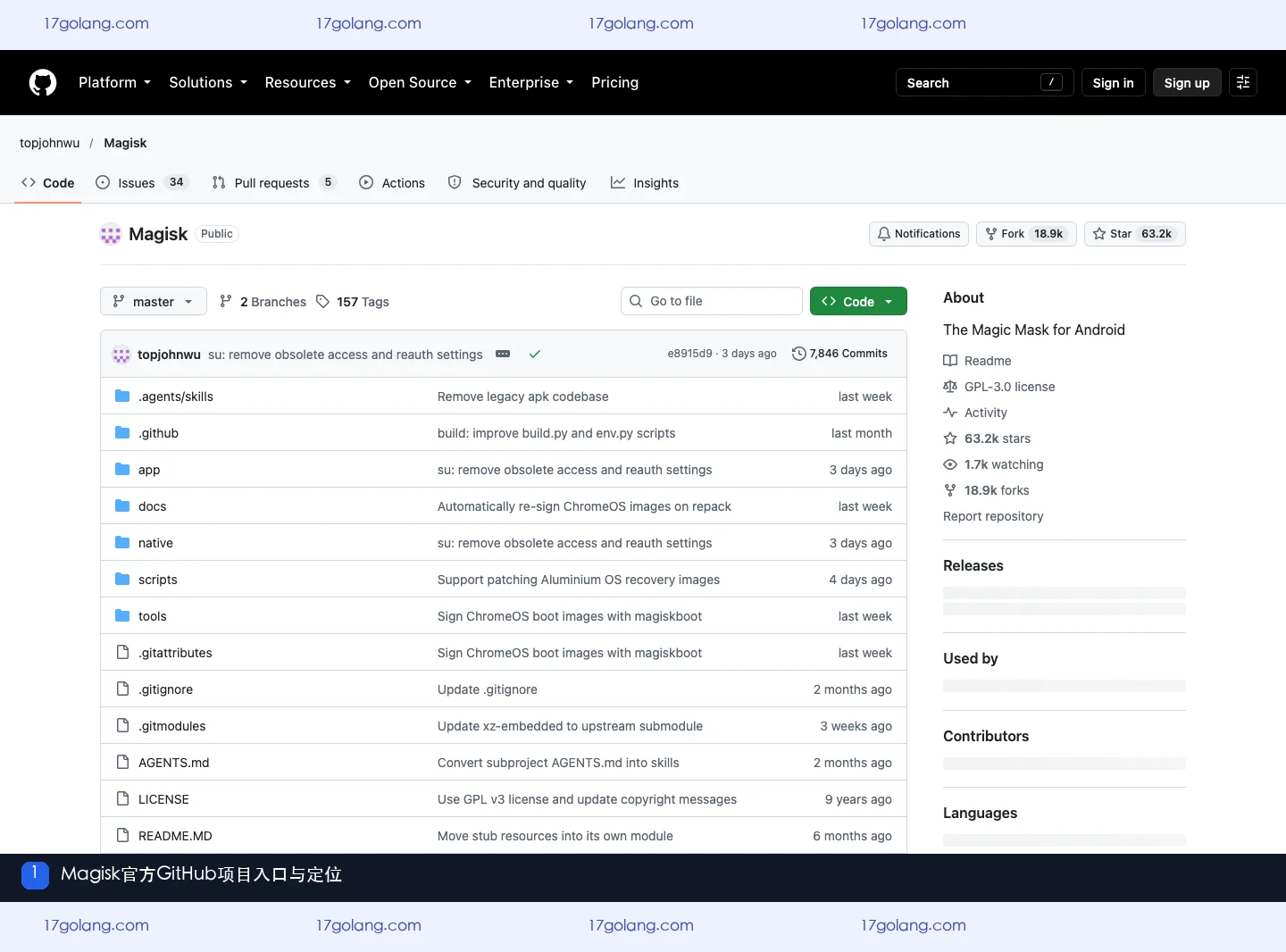Open the Readme link in About
1286x952 pixels.
[977, 361]
